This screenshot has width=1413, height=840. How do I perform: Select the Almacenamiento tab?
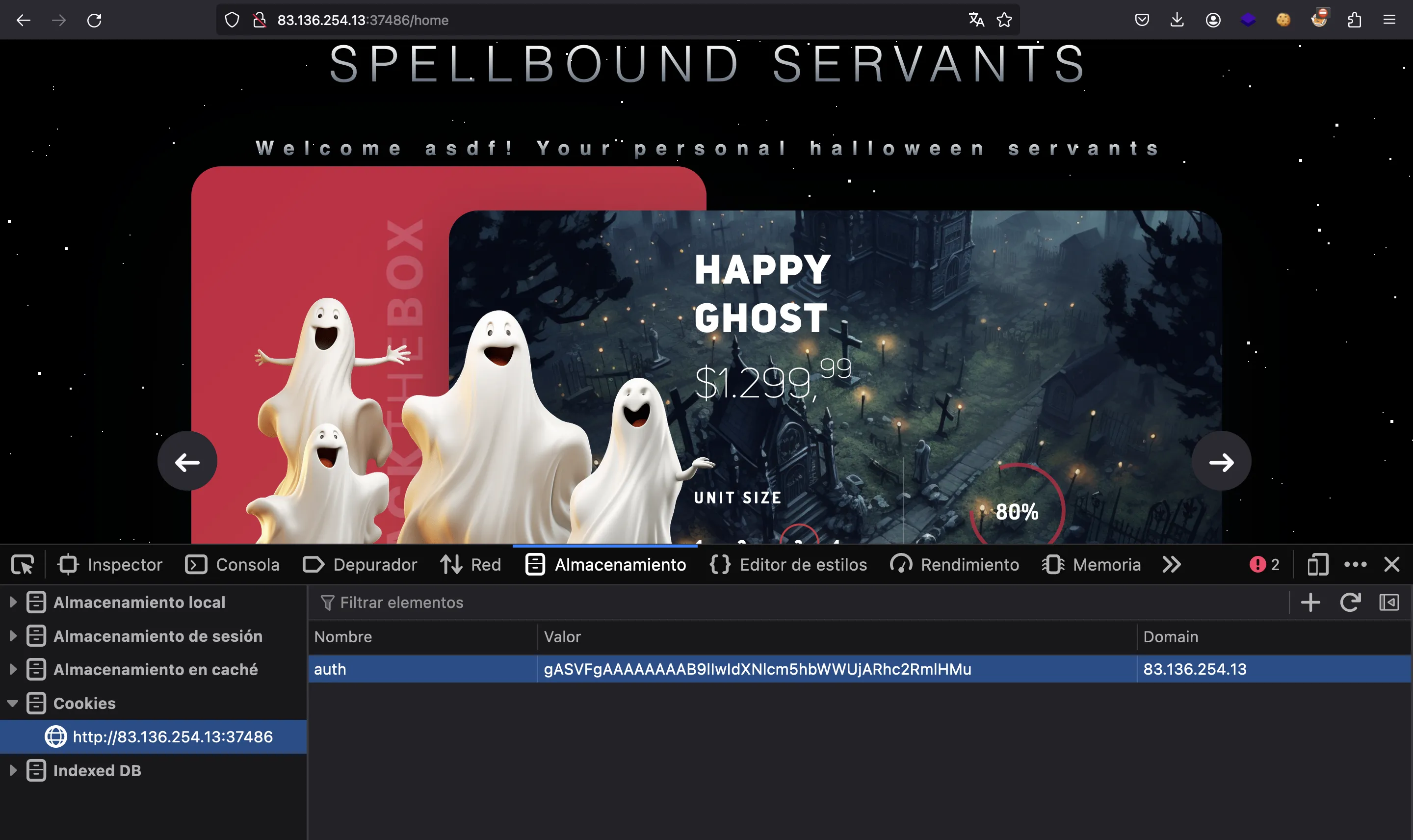tap(605, 564)
